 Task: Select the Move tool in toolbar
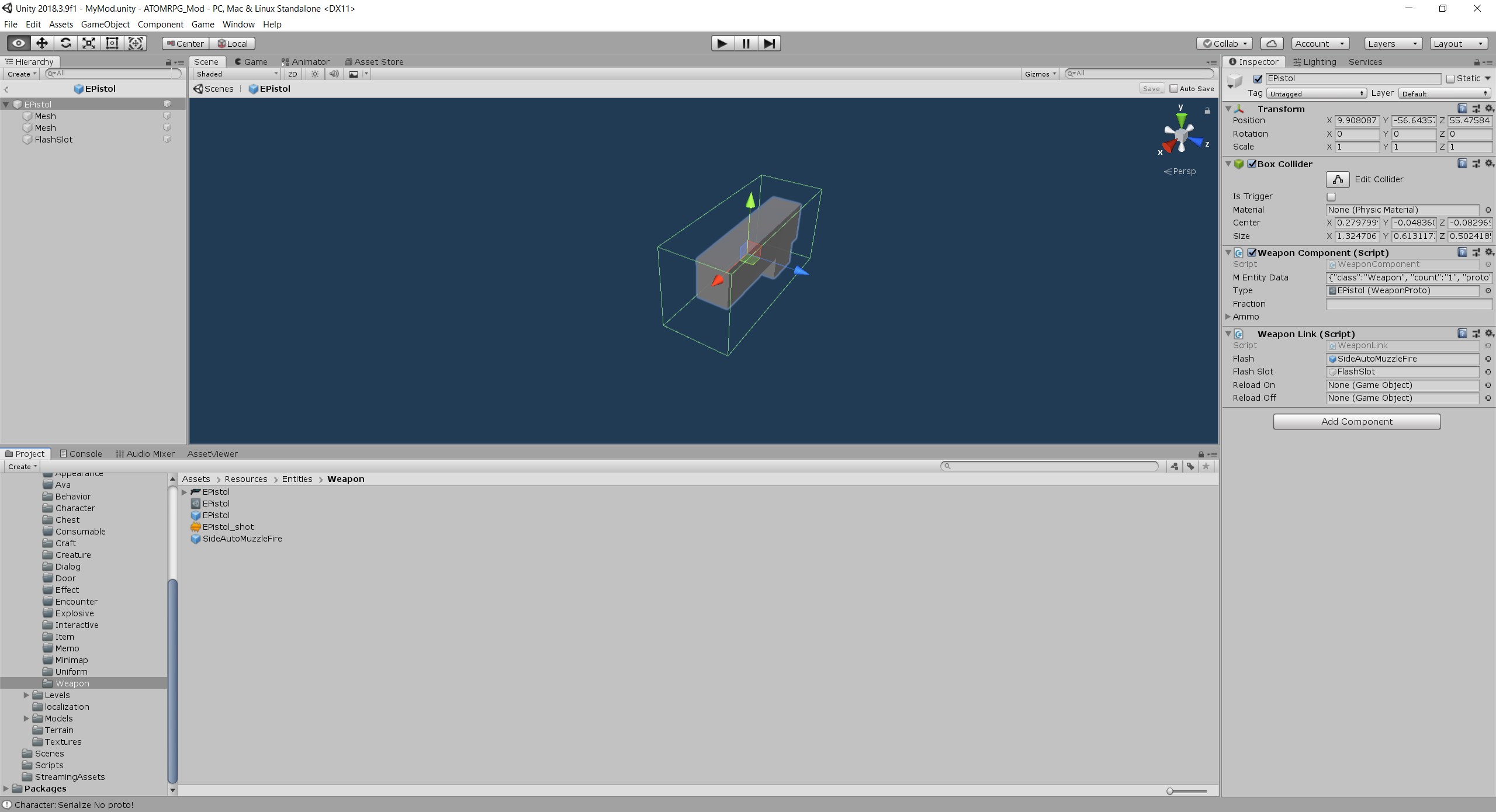pos(42,43)
